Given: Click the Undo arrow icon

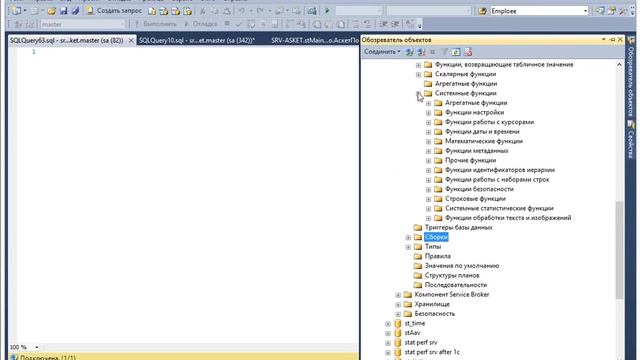Looking at the screenshot, I should coord(242,11).
